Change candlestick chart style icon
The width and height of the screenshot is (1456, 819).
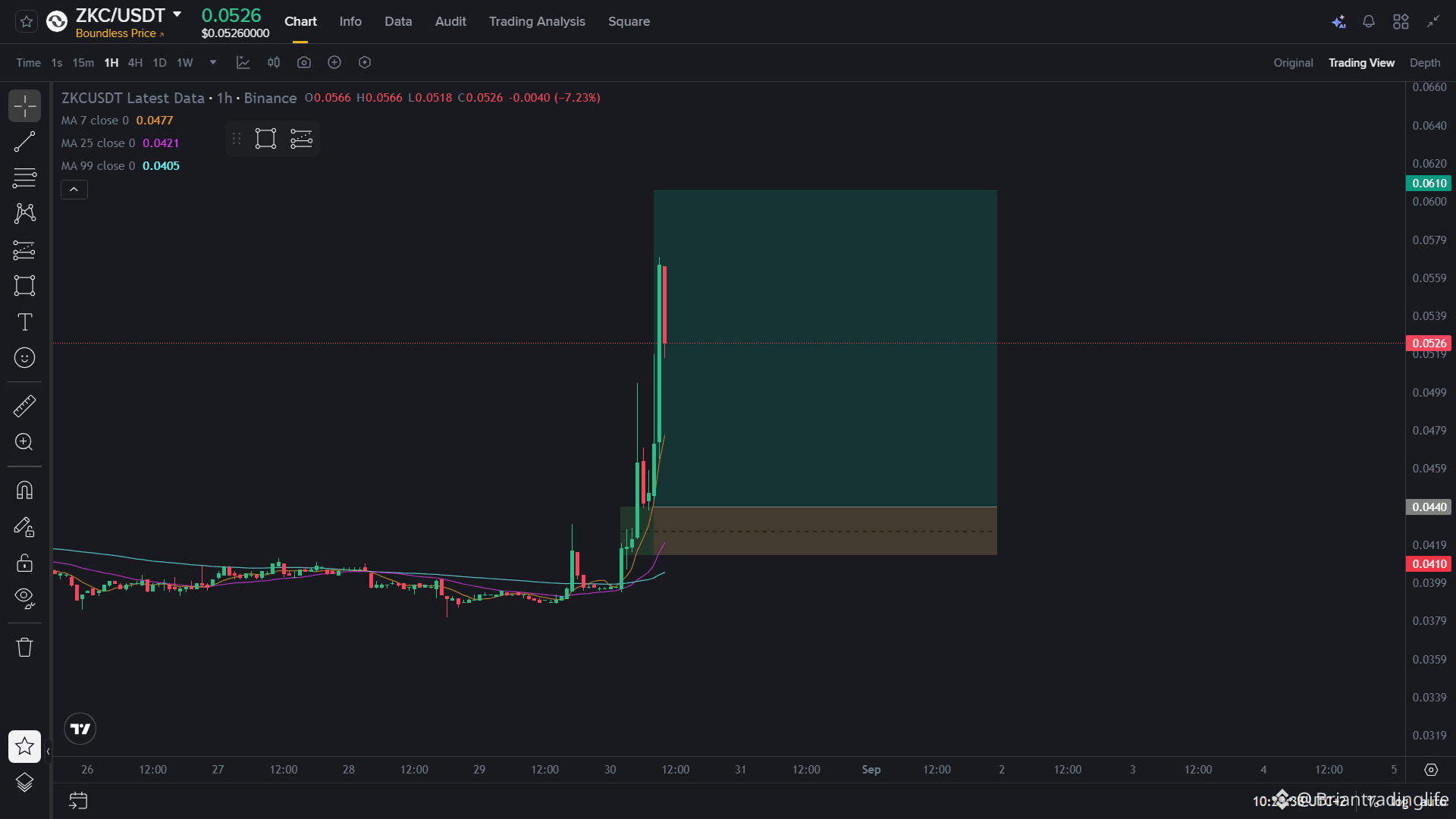pyautogui.click(x=274, y=62)
